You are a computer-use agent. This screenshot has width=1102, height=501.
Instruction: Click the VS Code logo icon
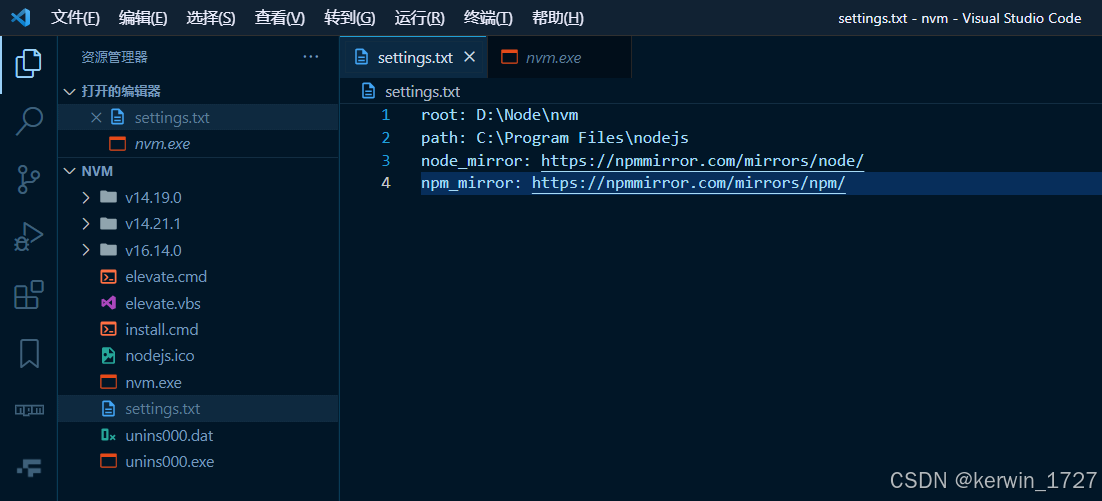tap(21, 18)
